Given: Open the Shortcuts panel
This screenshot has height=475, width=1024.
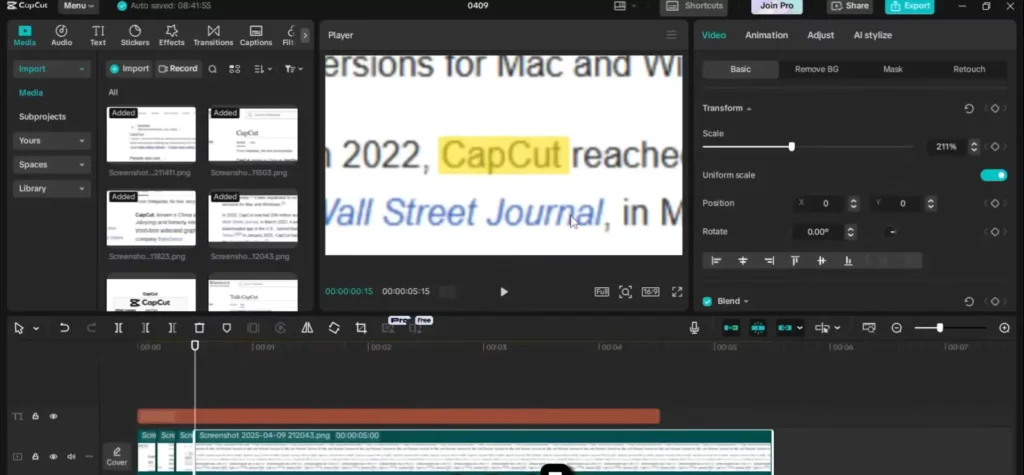Looking at the screenshot, I should click(696, 6).
